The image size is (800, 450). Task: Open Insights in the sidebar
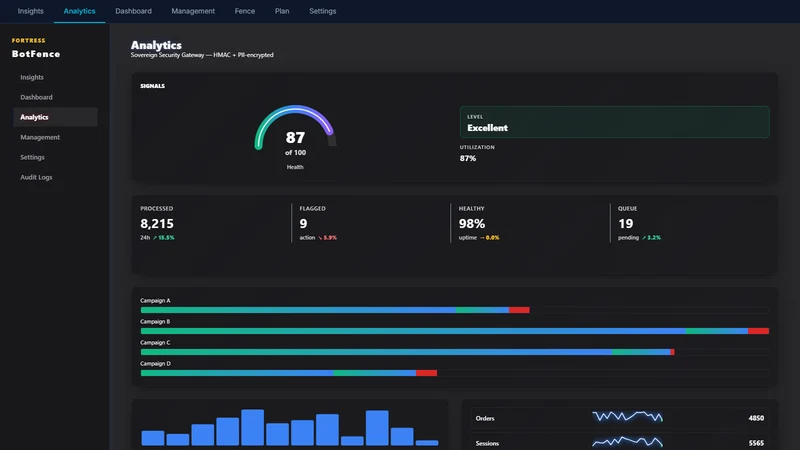[55, 77]
